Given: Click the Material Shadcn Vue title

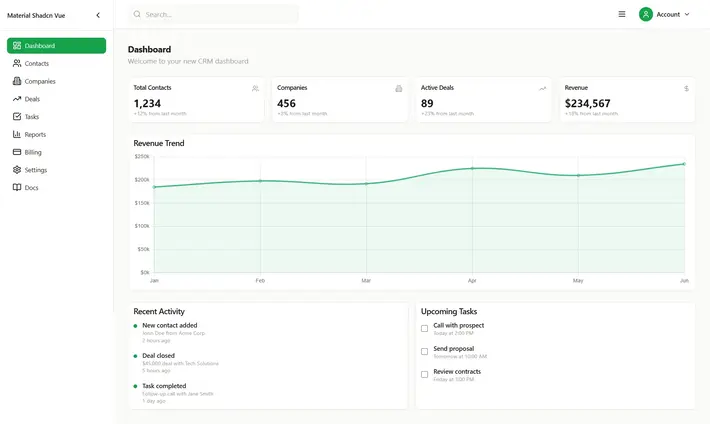Looking at the screenshot, I should [36, 15].
